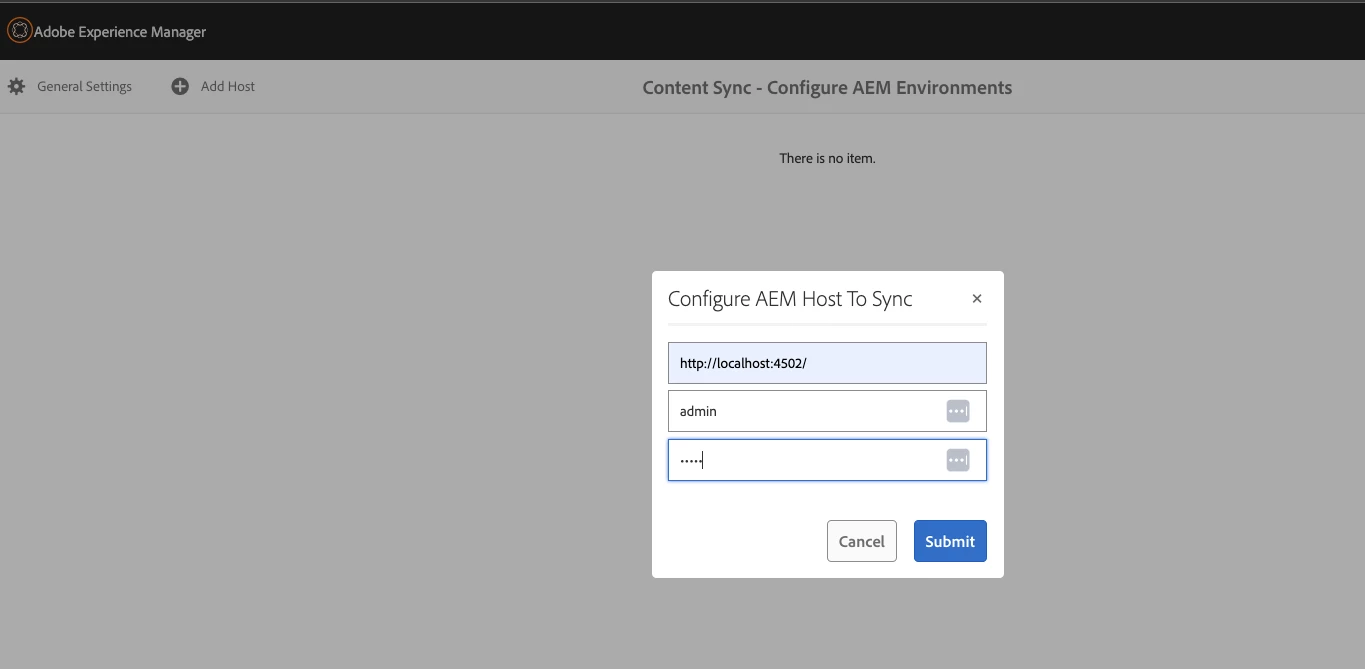Image resolution: width=1365 pixels, height=669 pixels.
Task: Open Adobe Experience Manager home text link
Action: point(120,32)
